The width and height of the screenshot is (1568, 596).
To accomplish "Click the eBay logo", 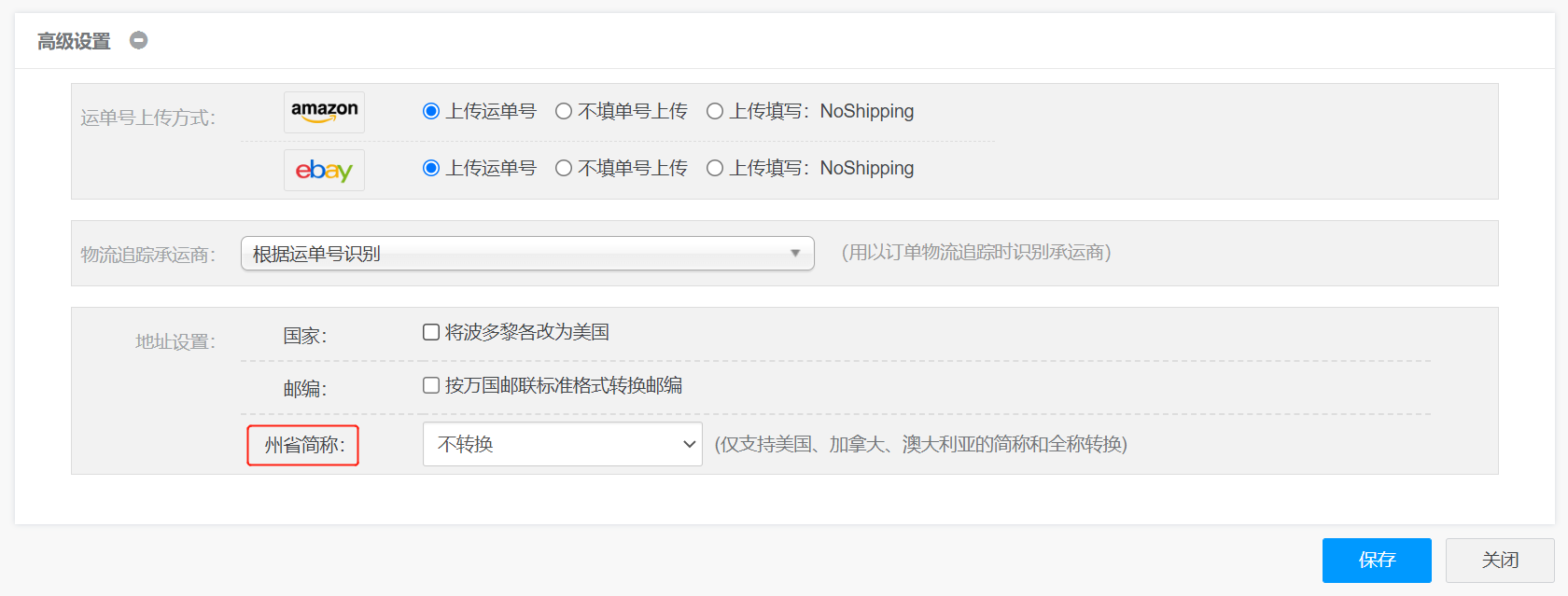I will click(x=324, y=170).
